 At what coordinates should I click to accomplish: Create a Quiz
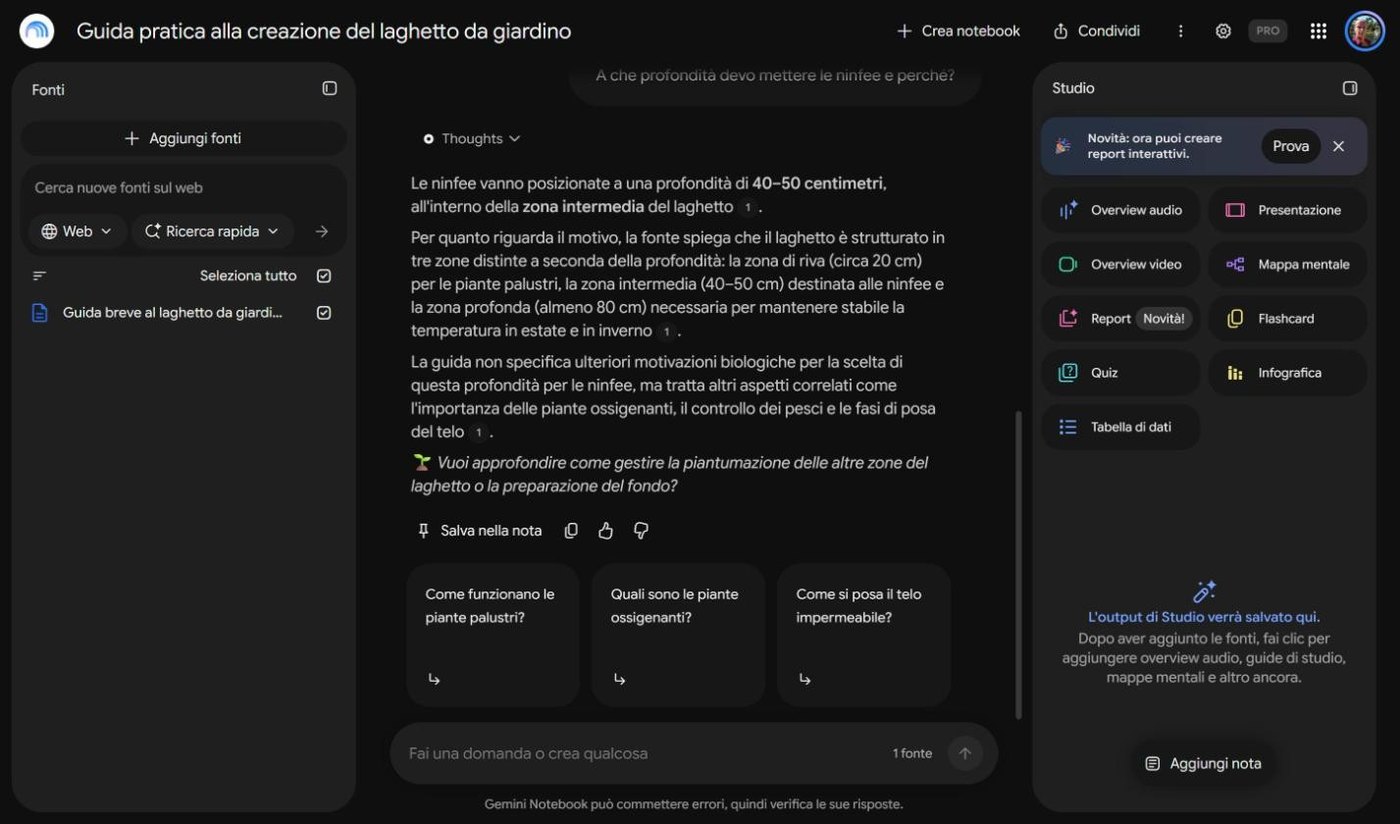[x=1120, y=372]
